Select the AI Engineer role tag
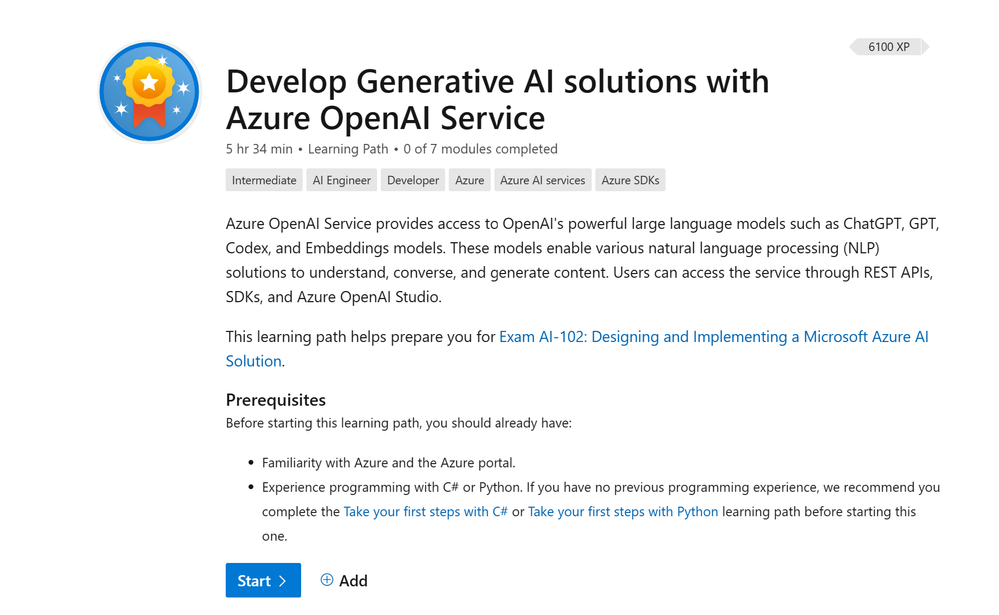999x615 pixels. tap(342, 181)
